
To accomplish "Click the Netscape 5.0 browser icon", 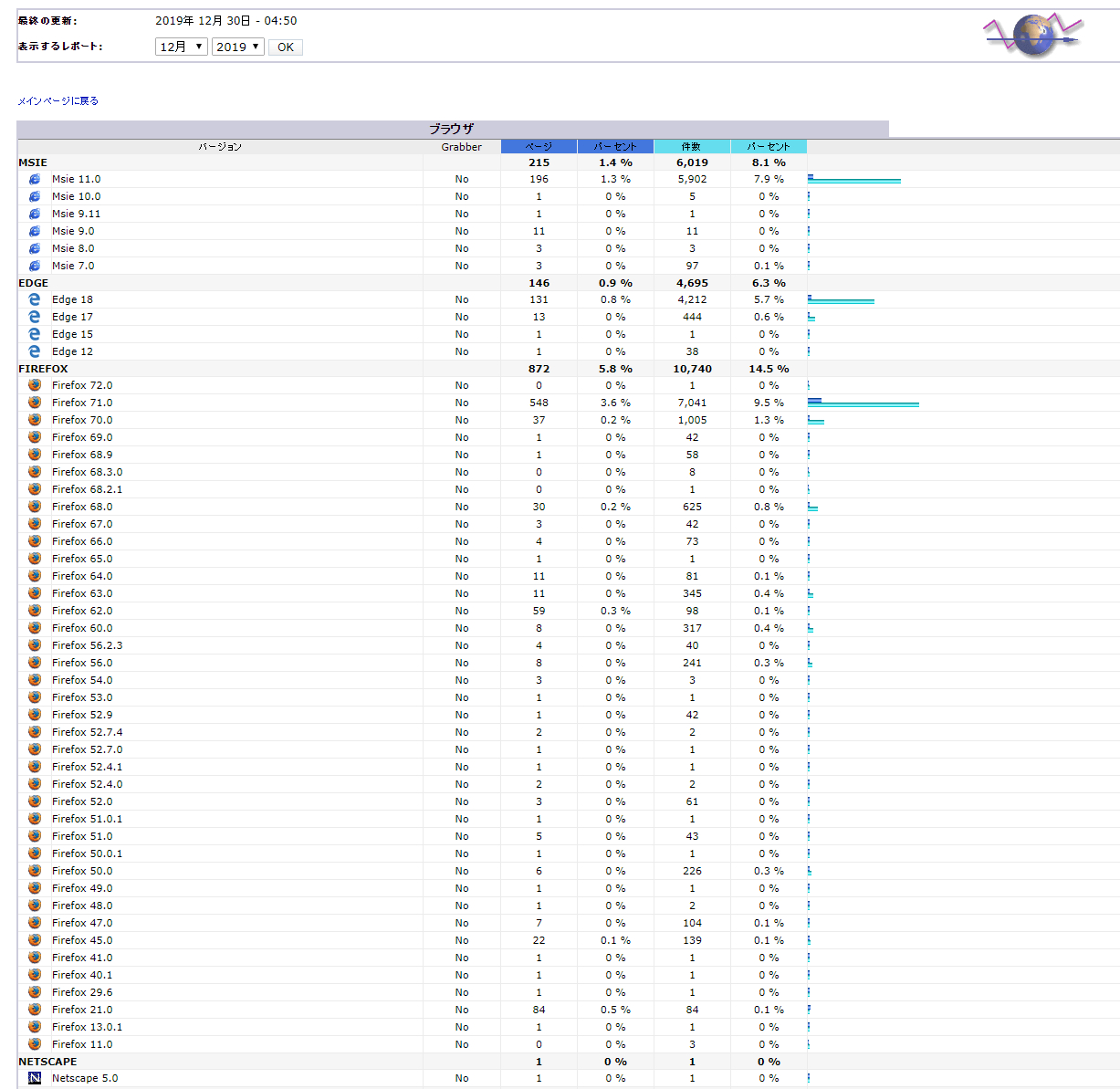I will tap(35, 1078).
